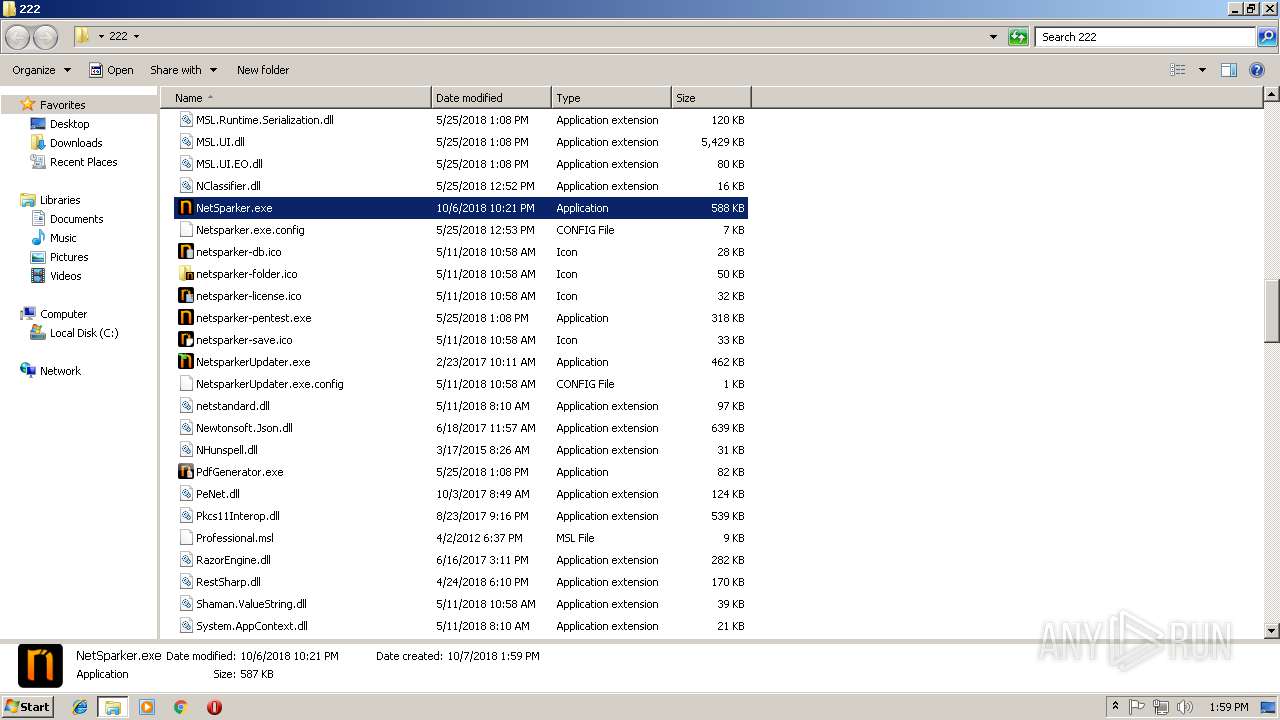Change the view with the views icon
This screenshot has height=720, width=1280.
tap(1178, 70)
